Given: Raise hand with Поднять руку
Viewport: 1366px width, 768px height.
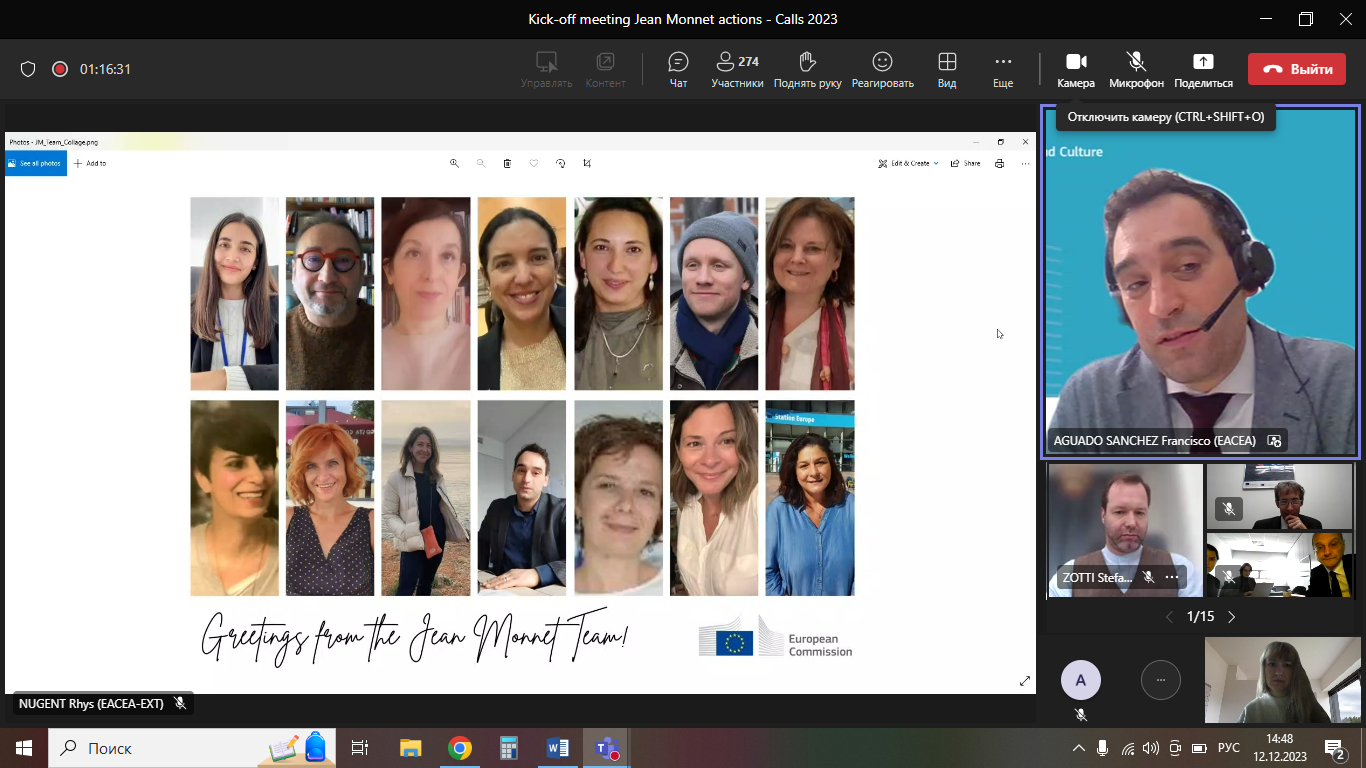Looking at the screenshot, I should coord(807,69).
